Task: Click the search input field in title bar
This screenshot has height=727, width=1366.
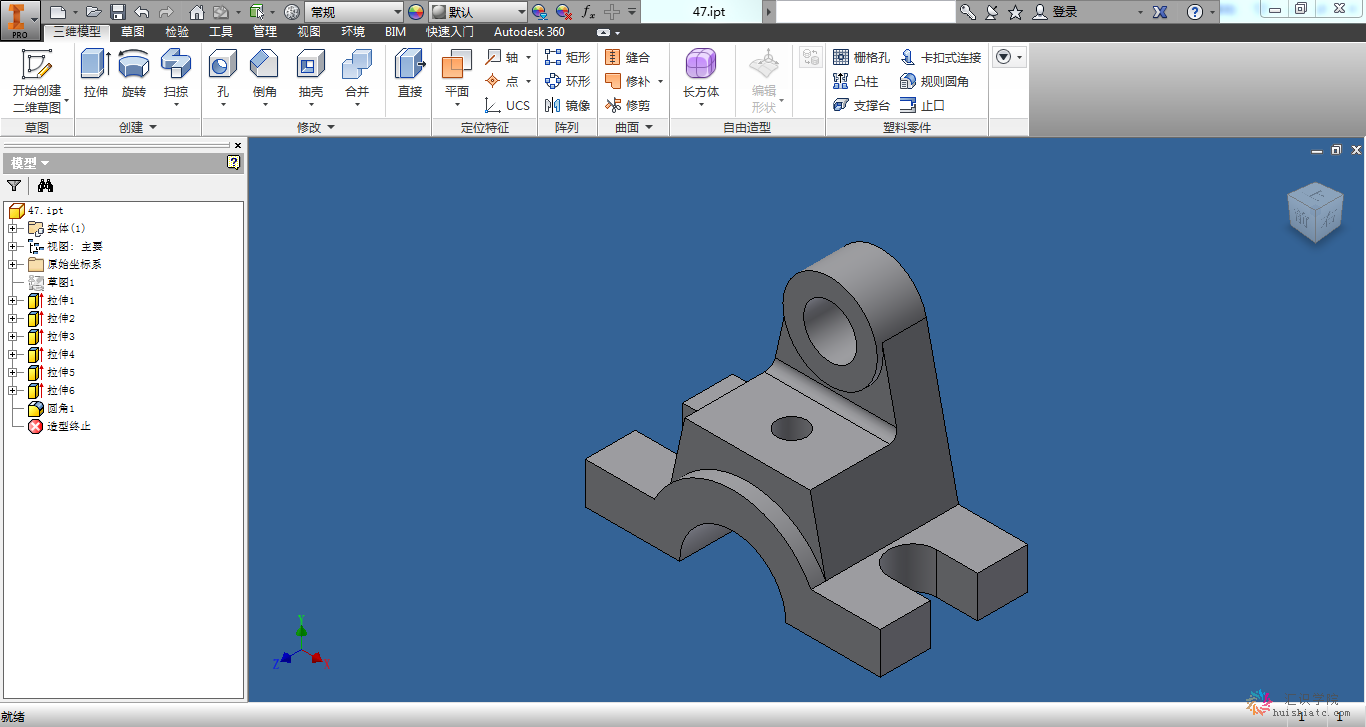Action: pyautogui.click(x=866, y=12)
